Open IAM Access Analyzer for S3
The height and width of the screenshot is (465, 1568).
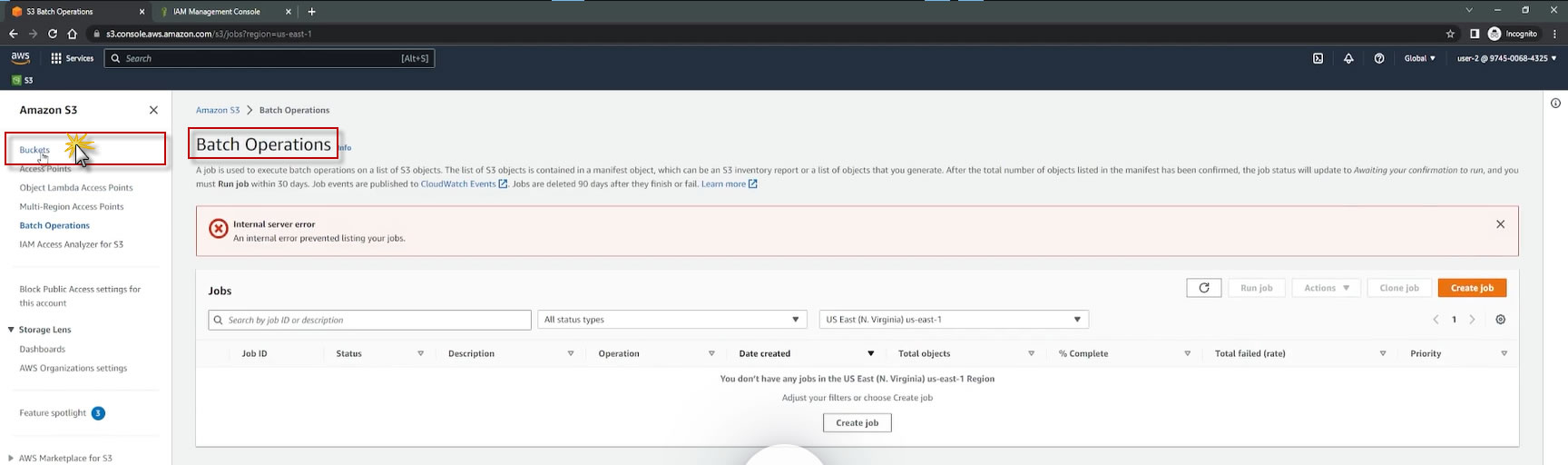tap(72, 244)
